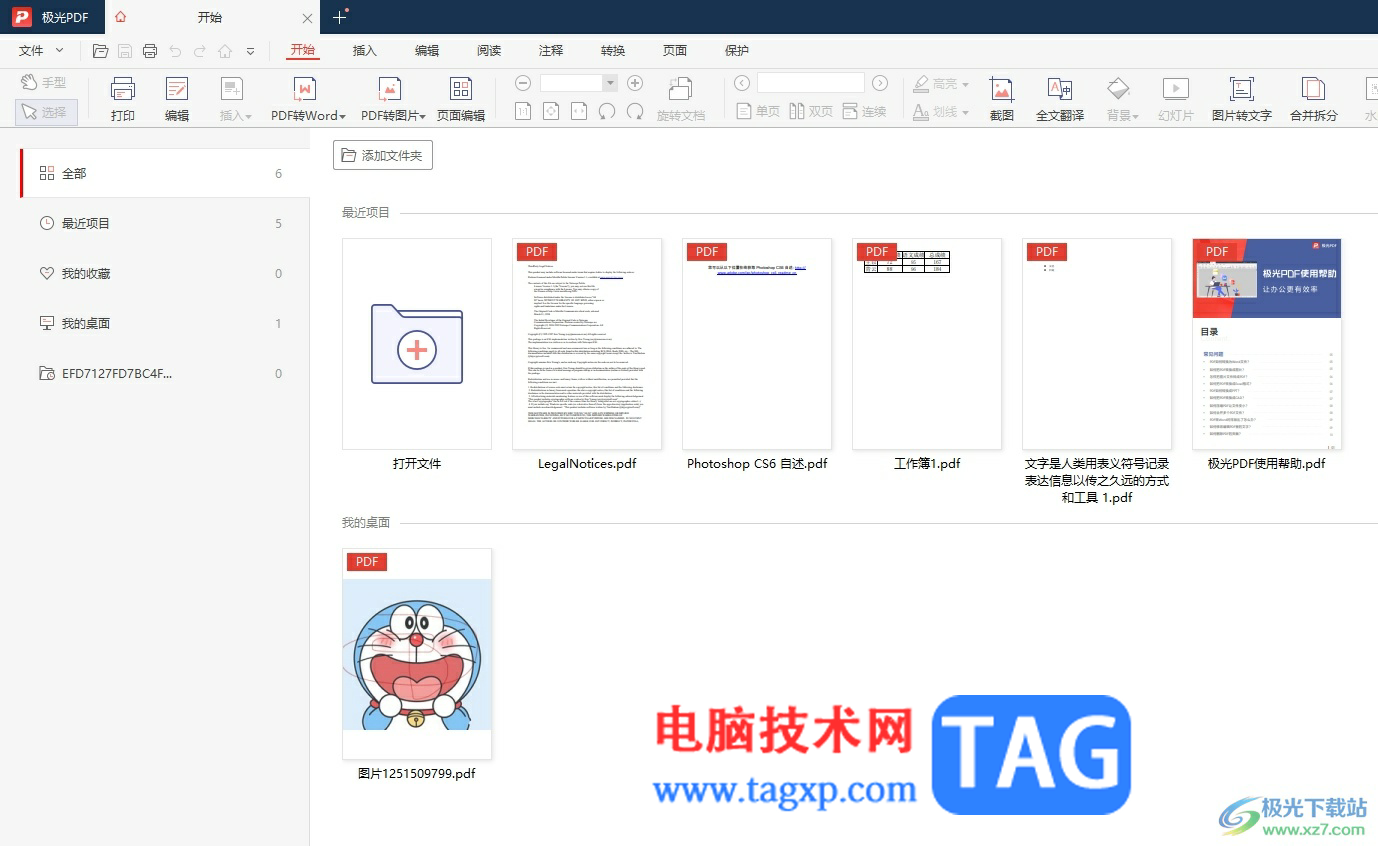Select 我的收藏 in the sidebar
This screenshot has height=846, width=1378.
click(x=165, y=273)
